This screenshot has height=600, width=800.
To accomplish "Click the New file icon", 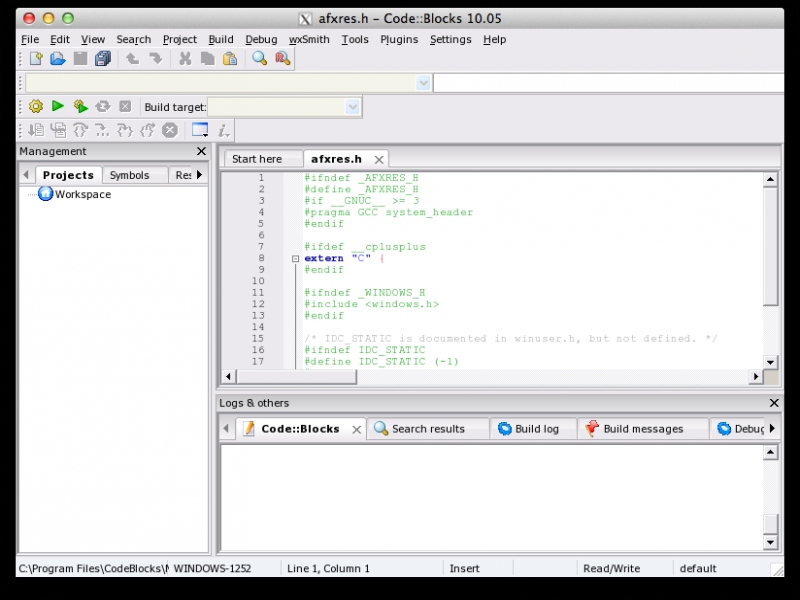I will click(36, 59).
